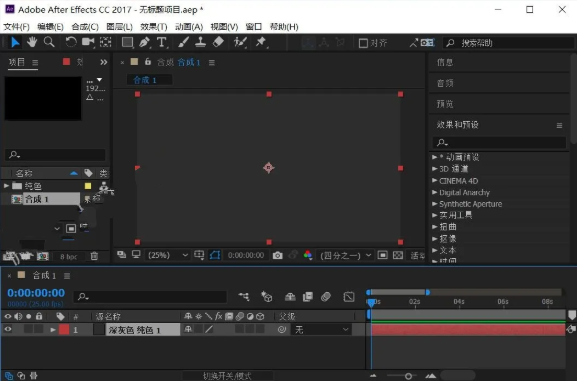Click the 切换开关/模式 button

click(x=227, y=376)
